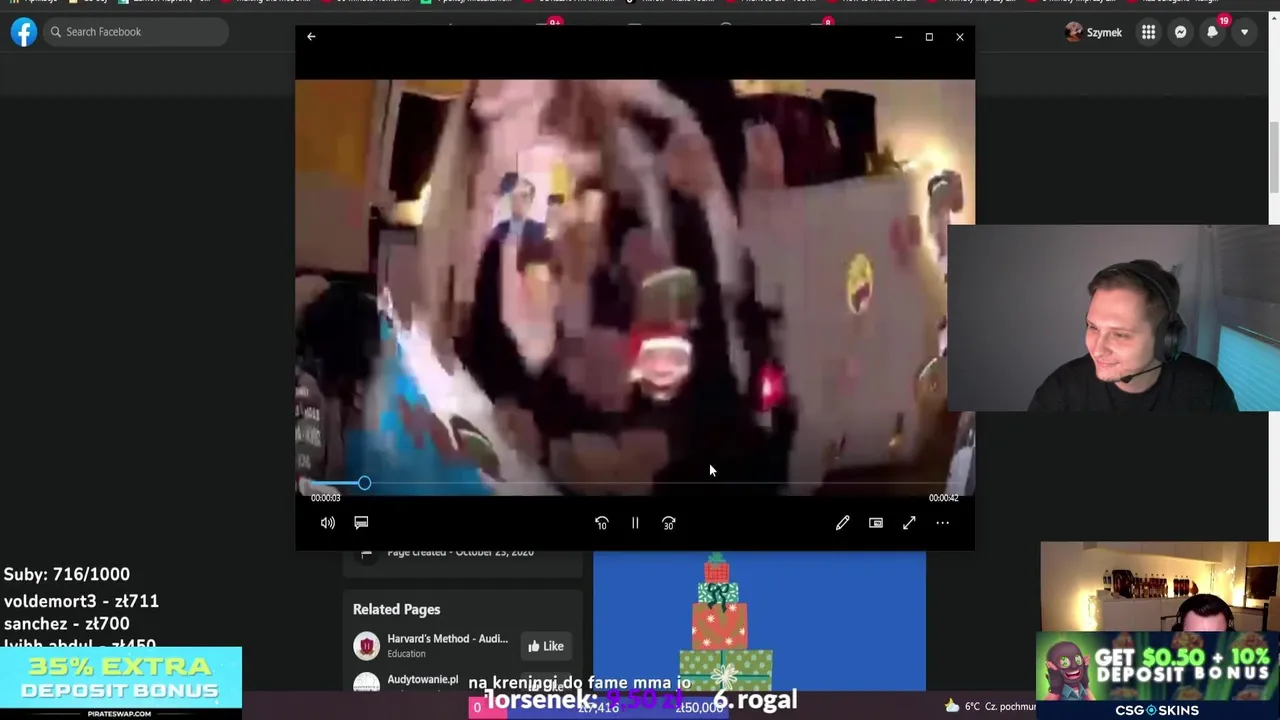Screen dimensions: 1280x720
Task: Go back with the video player arrow
Action: pos(311,37)
